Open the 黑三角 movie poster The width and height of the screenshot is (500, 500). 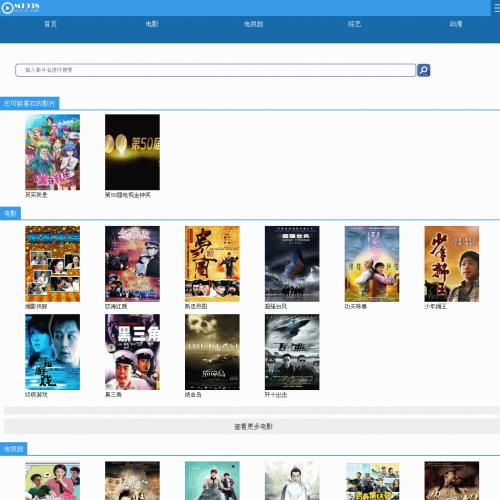[132, 352]
